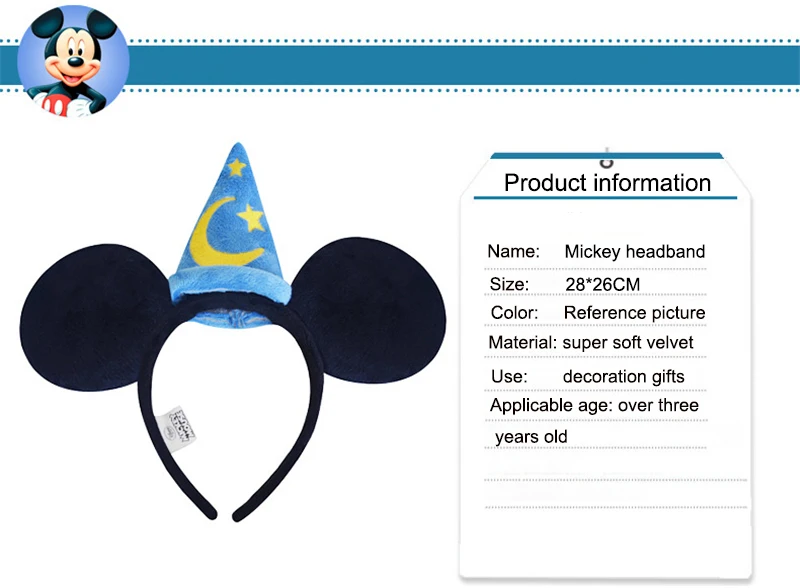Click the Applicable age over three line
This screenshot has width=800, height=588.
[x=594, y=405]
